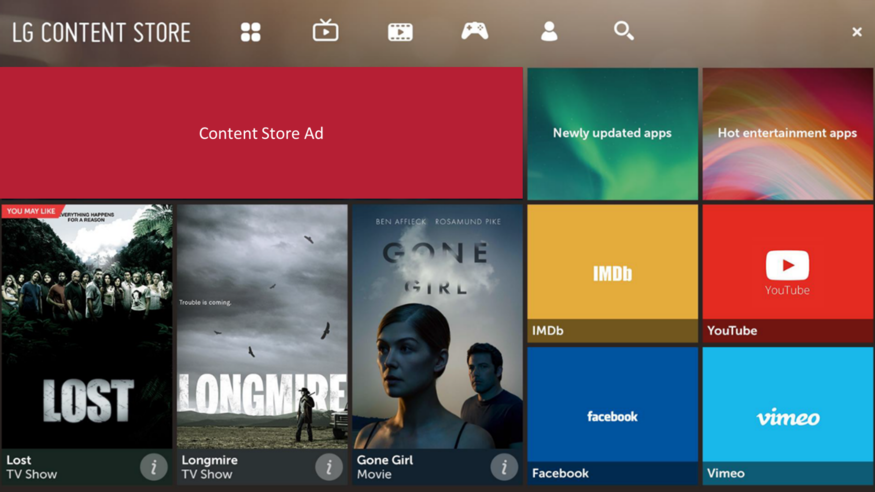This screenshot has height=492, width=875.
Task: Select the Longmire TV show poster
Action: pyautogui.click(x=262, y=326)
